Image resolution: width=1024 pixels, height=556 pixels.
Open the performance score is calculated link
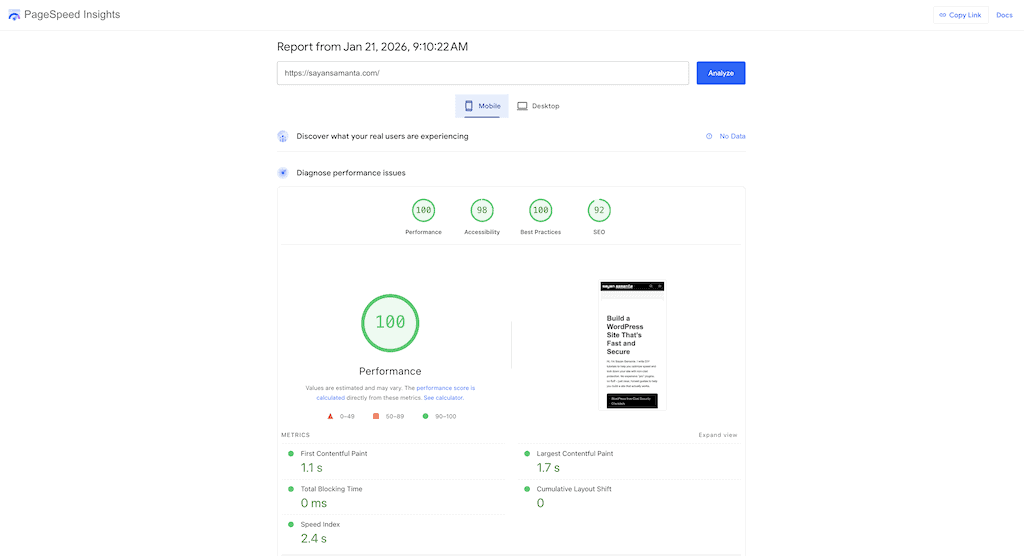tap(396, 393)
